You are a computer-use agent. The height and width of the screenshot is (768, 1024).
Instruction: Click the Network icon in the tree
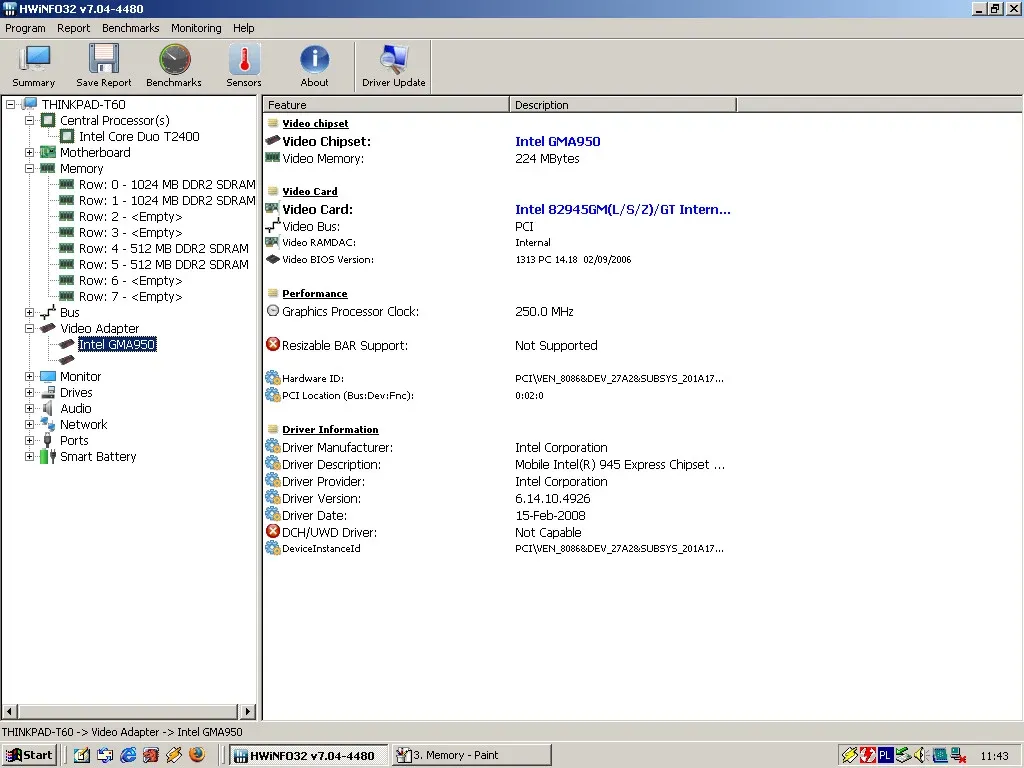[48, 424]
